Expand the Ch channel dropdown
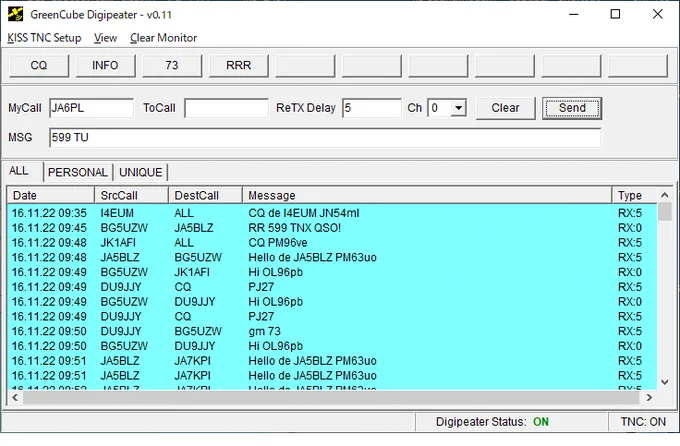 point(458,108)
